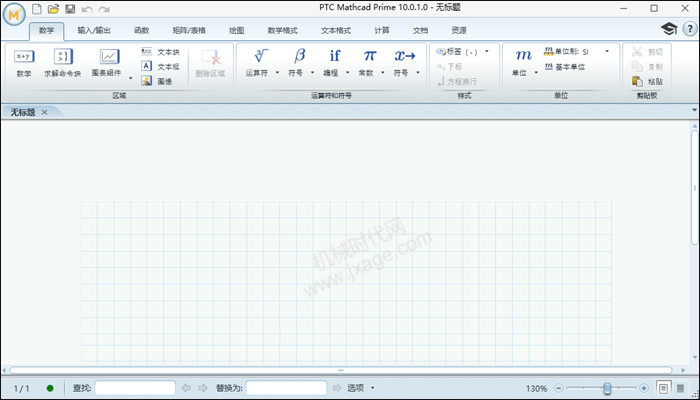Image resolution: width=700 pixels, height=400 pixels.
Task: Click the 替换为 replace input field
Action: [286, 388]
